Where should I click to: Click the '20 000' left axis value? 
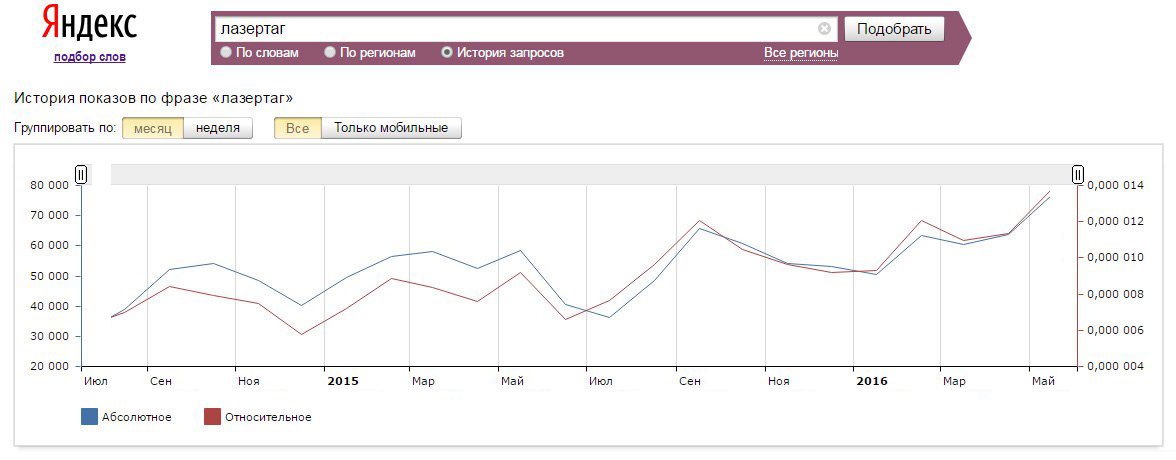tap(50, 367)
